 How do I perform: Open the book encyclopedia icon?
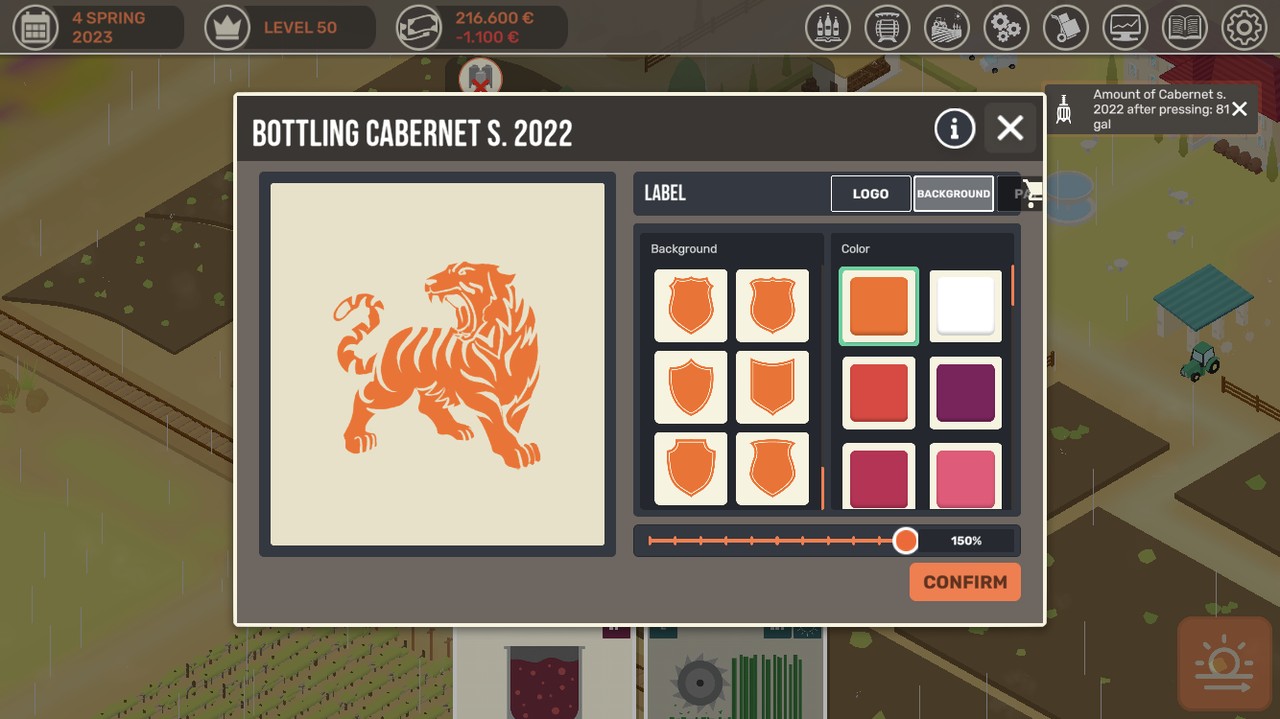(x=1185, y=28)
